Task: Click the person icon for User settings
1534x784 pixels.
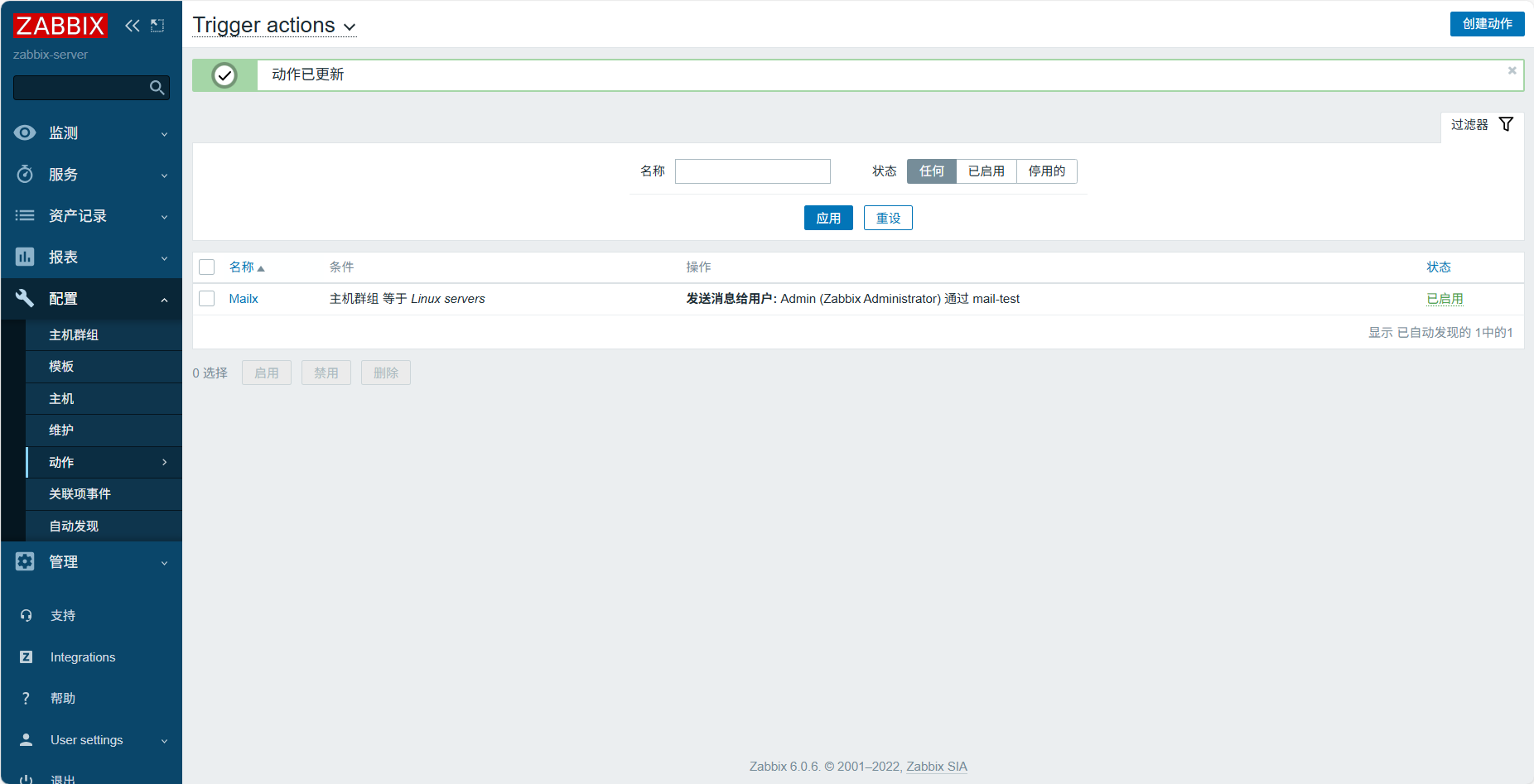Action: 26,739
